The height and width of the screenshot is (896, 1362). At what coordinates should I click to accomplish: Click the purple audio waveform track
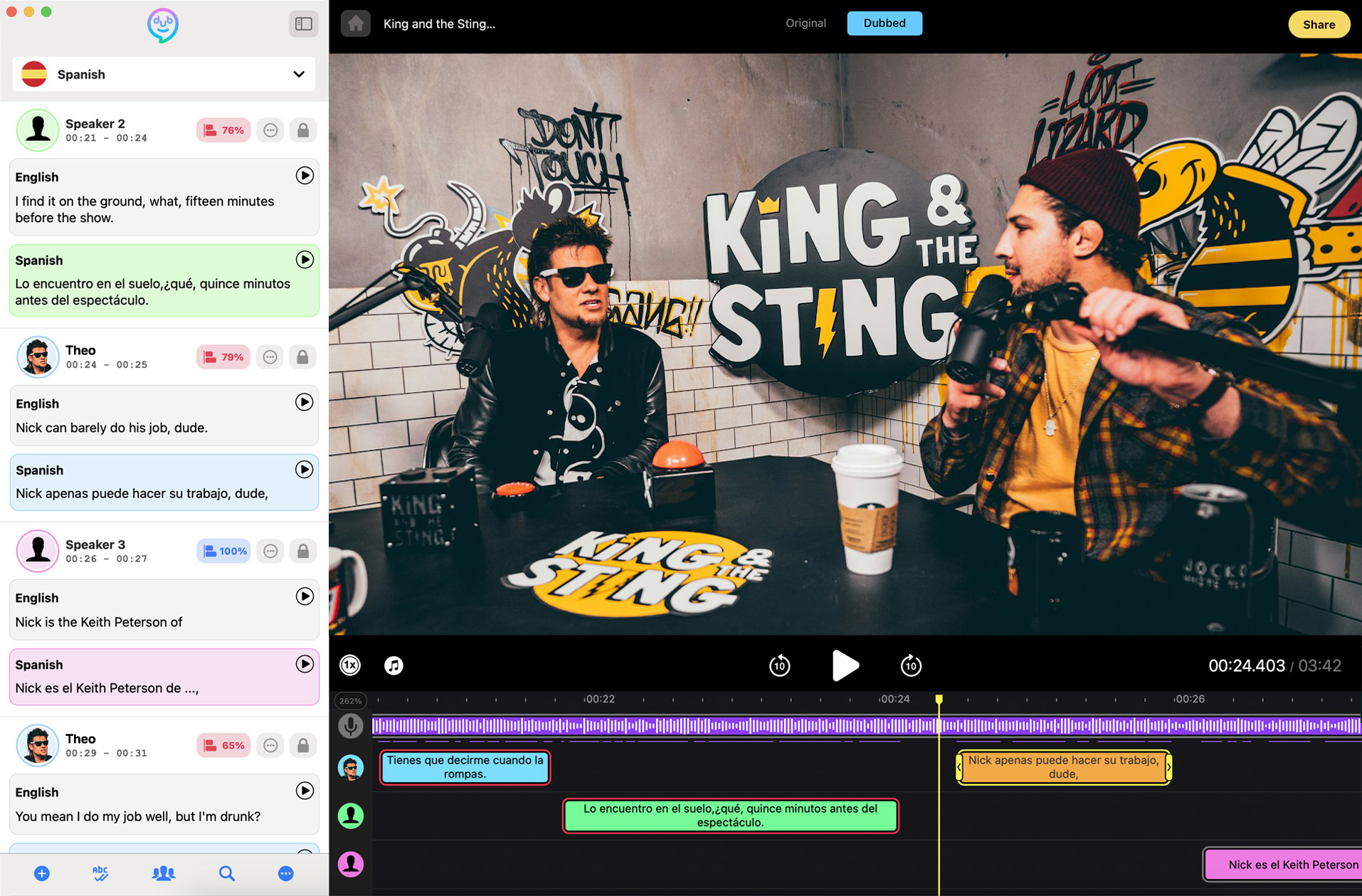[x=867, y=726]
